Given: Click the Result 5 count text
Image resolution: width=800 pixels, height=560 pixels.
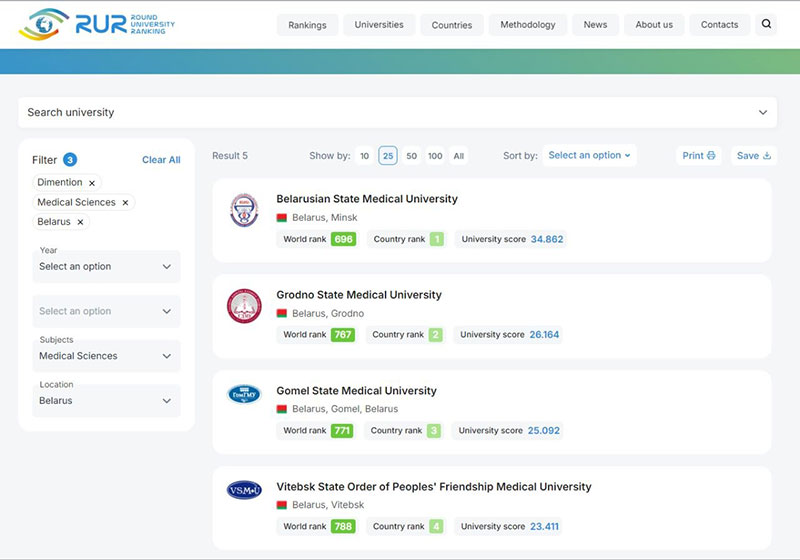Looking at the screenshot, I should click(x=230, y=156).
